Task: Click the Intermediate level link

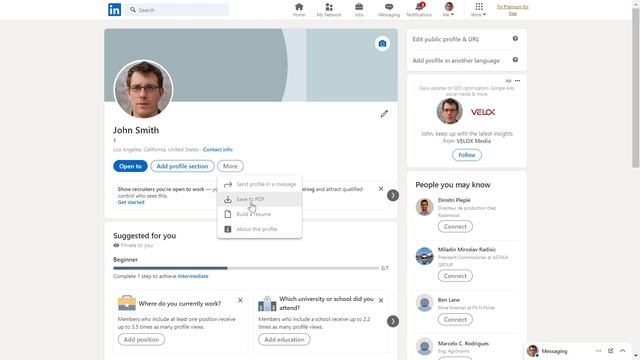Action: (193, 276)
